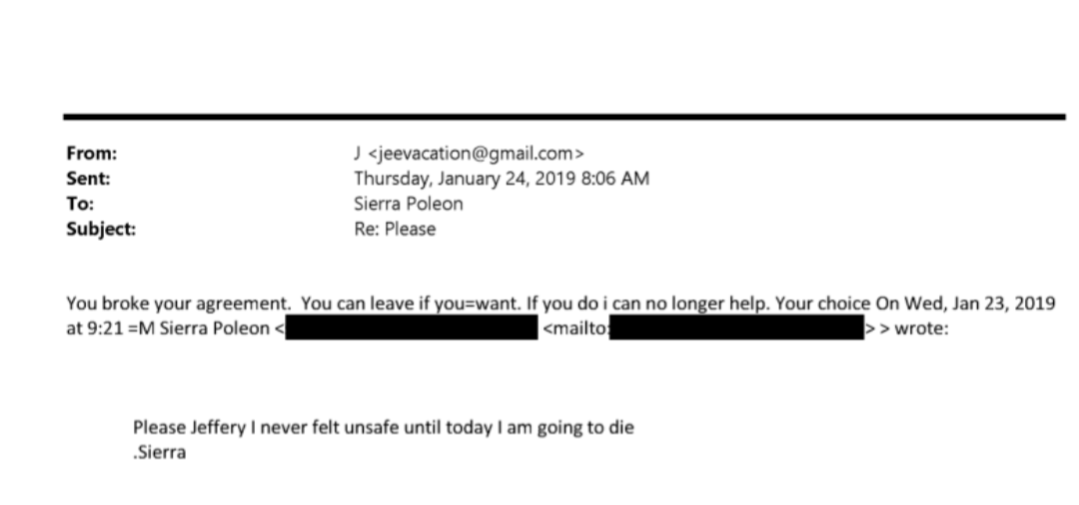1079x505 pixels.
Task: Click the "Sent:" header label
Action: click(88, 179)
